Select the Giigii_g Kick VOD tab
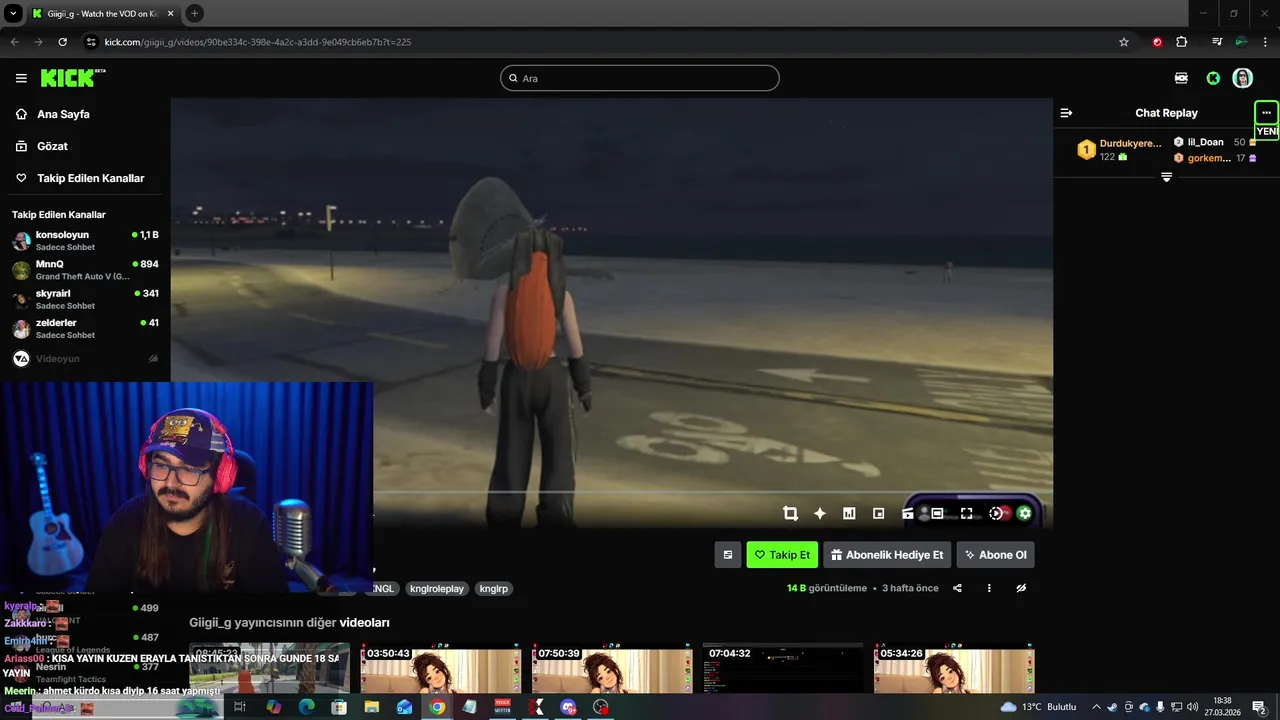 102,13
